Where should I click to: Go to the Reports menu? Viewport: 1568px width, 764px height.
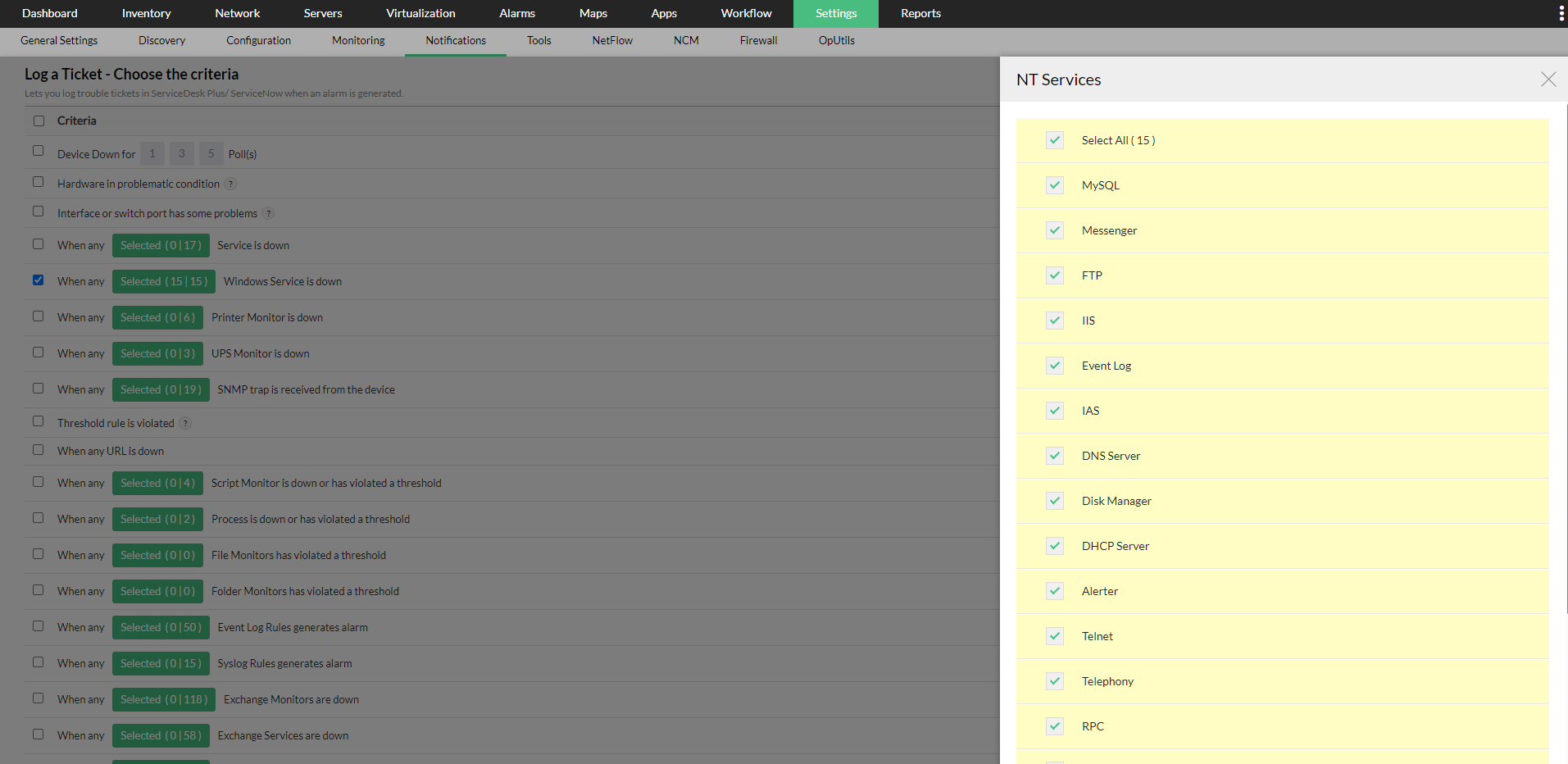920,13
